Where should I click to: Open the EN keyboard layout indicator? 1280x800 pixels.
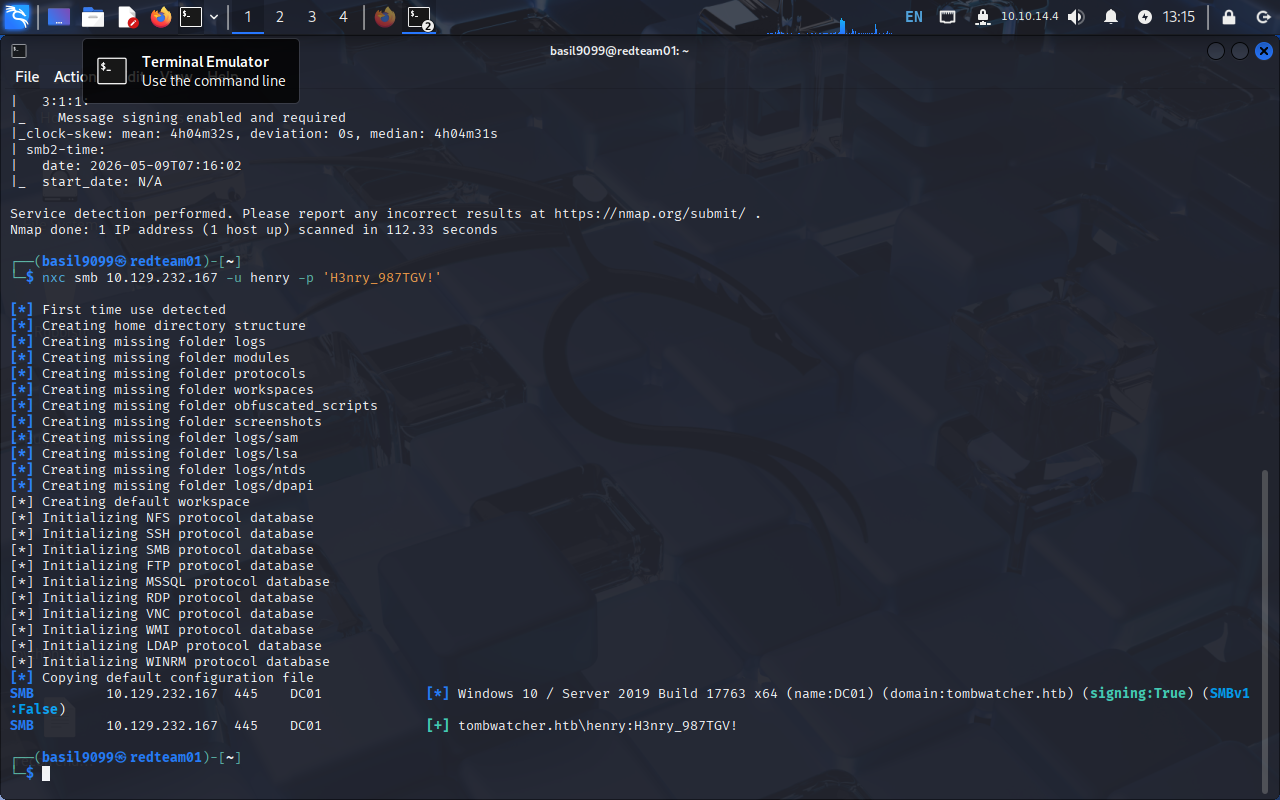[x=914, y=17]
